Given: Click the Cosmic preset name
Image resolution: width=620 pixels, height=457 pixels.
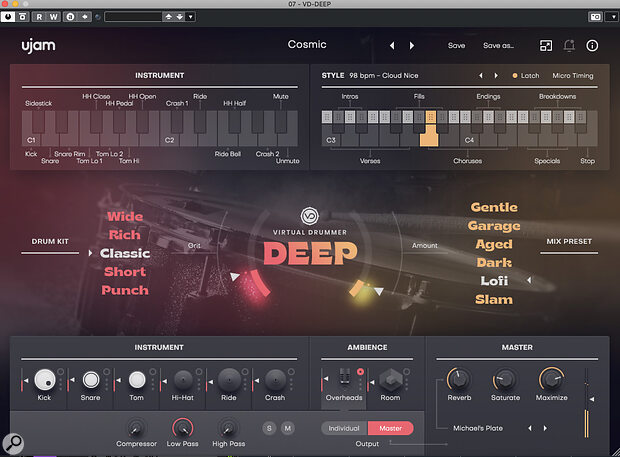Looking at the screenshot, I should point(307,44).
